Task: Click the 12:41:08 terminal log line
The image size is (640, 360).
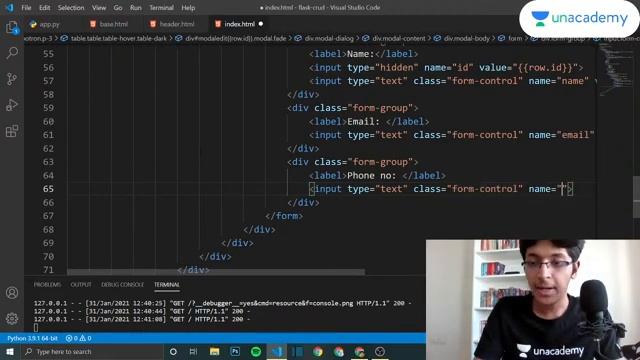Action: coord(142,319)
